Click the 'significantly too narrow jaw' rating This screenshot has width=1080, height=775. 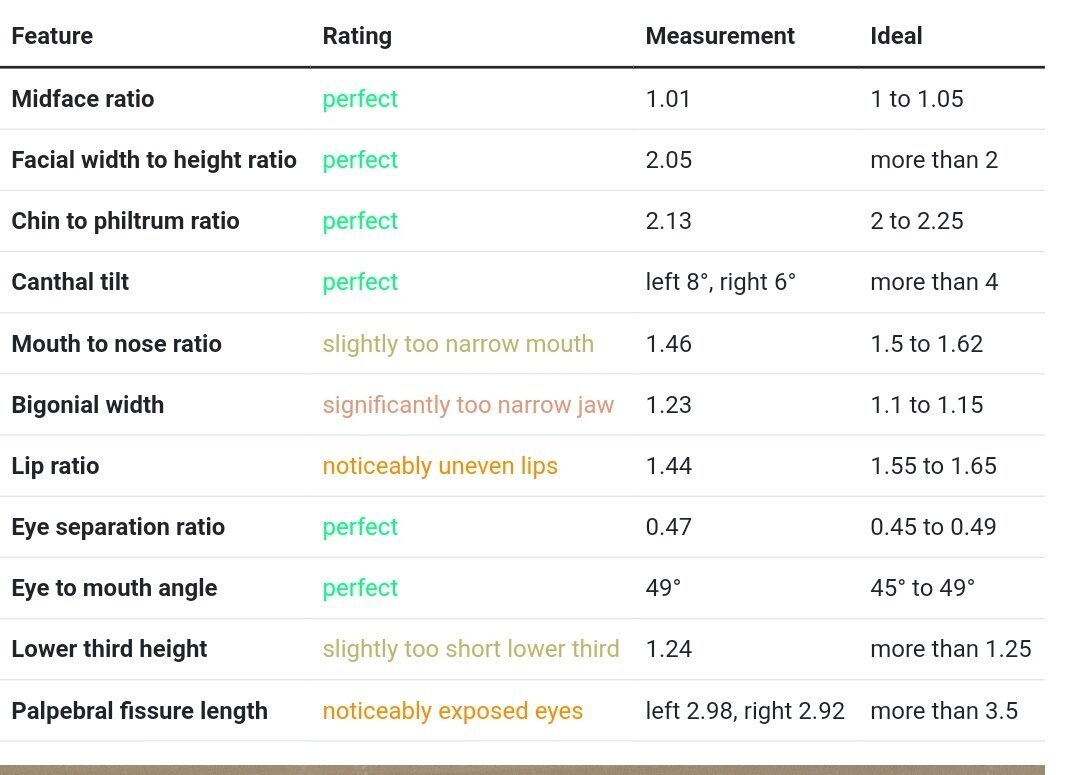[468, 405]
